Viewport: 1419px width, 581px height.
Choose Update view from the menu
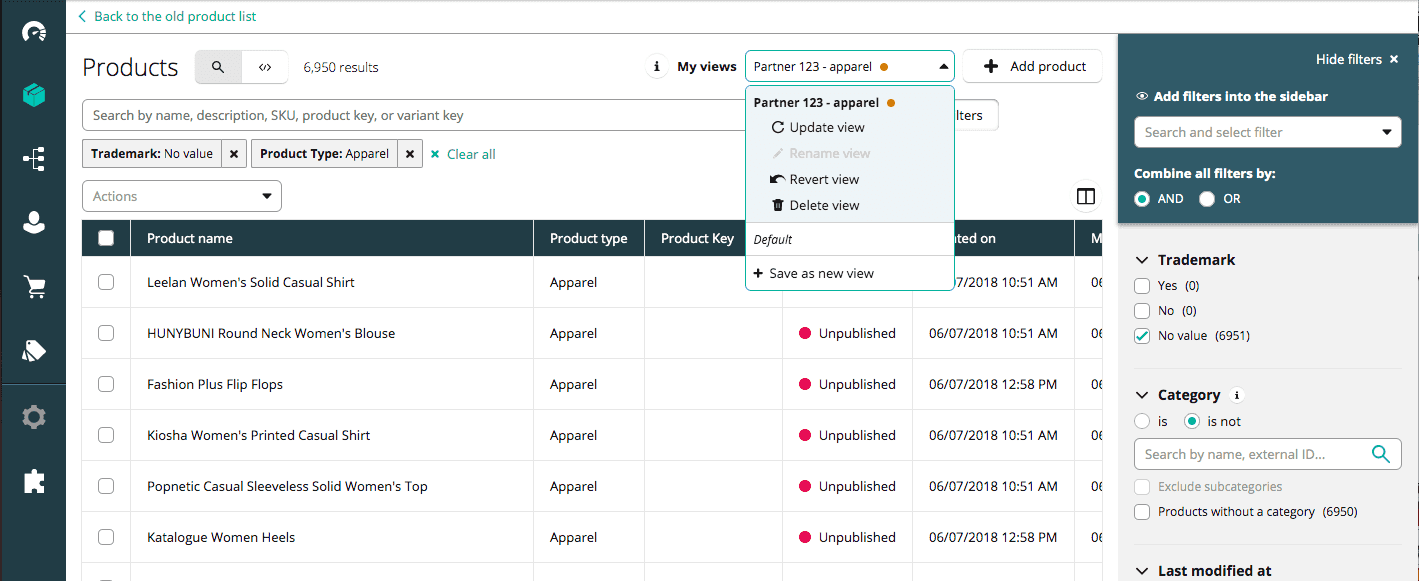(826, 128)
